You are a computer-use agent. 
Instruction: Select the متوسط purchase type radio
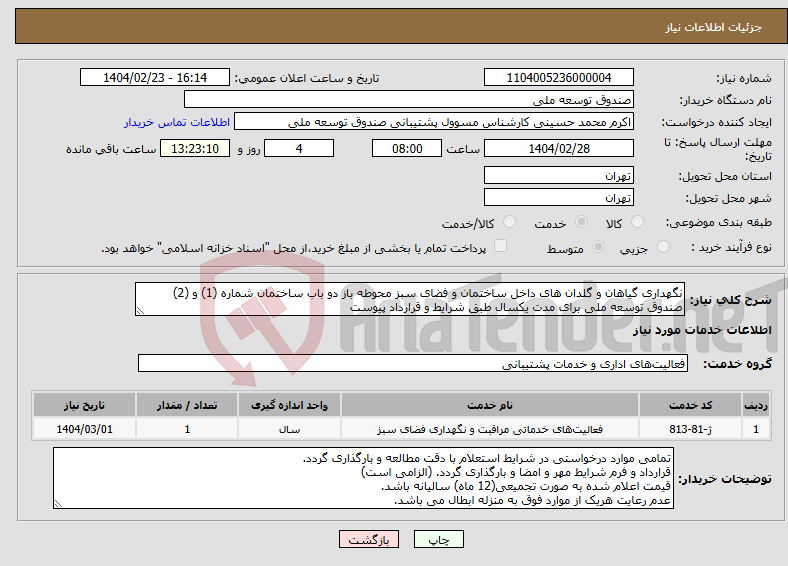(x=598, y=246)
